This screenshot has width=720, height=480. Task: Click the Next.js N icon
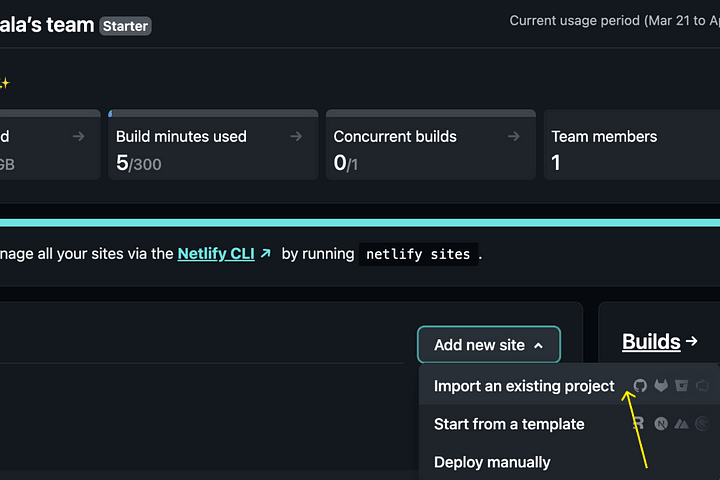(661, 424)
